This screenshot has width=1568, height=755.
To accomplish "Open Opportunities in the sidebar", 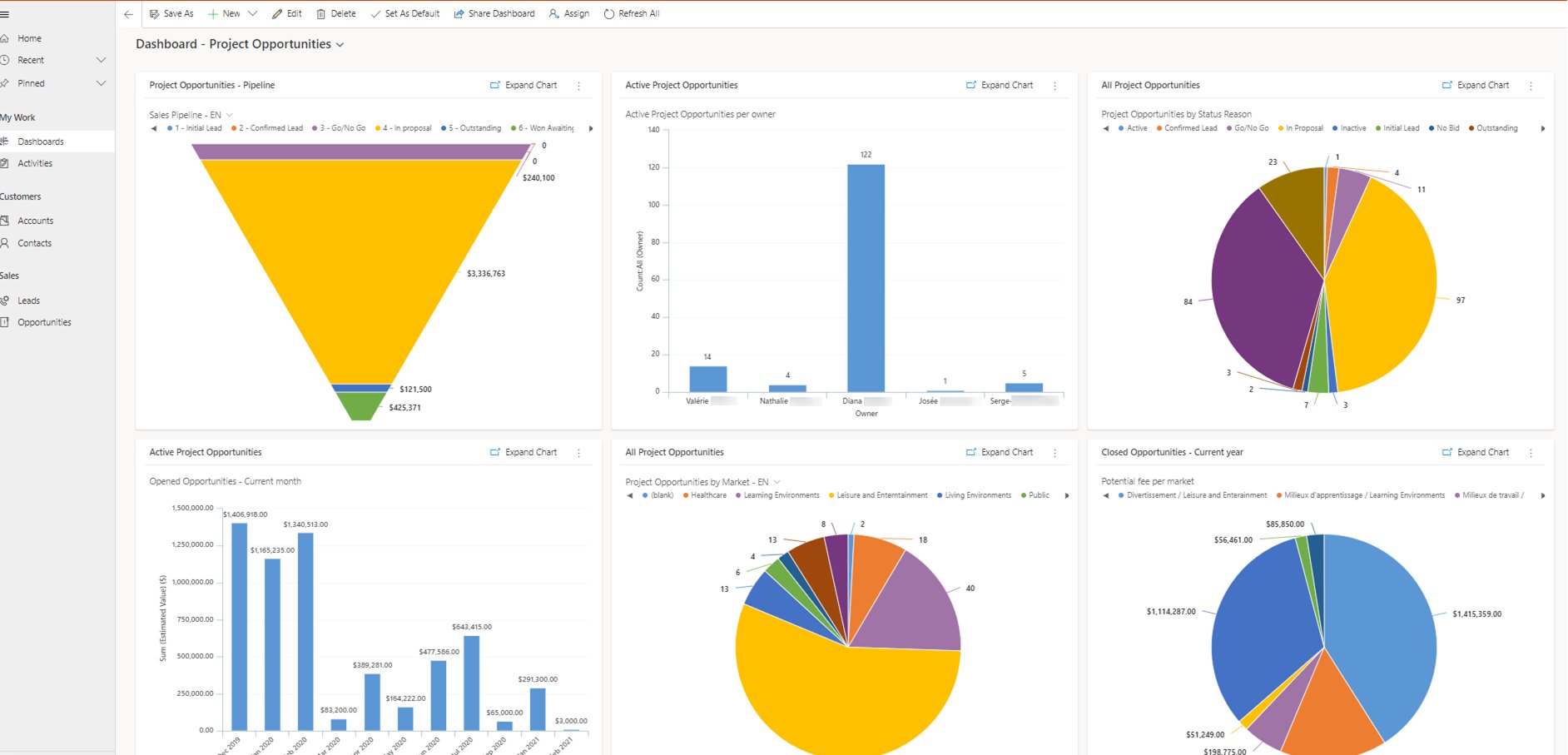I will 43,321.
